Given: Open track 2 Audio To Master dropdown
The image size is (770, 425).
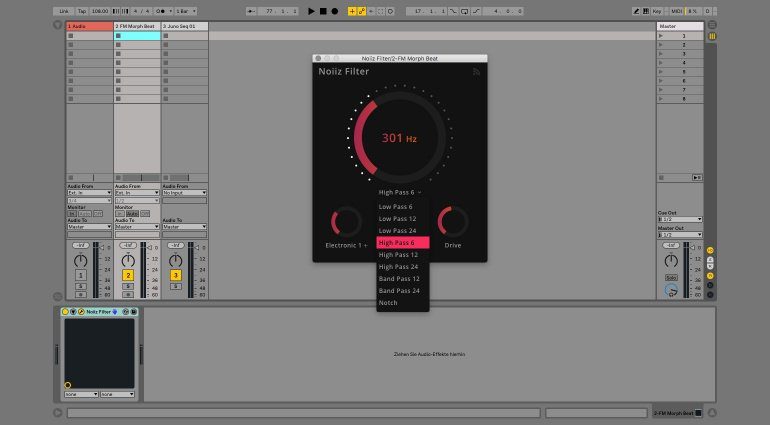Looking at the screenshot, I should (x=137, y=227).
